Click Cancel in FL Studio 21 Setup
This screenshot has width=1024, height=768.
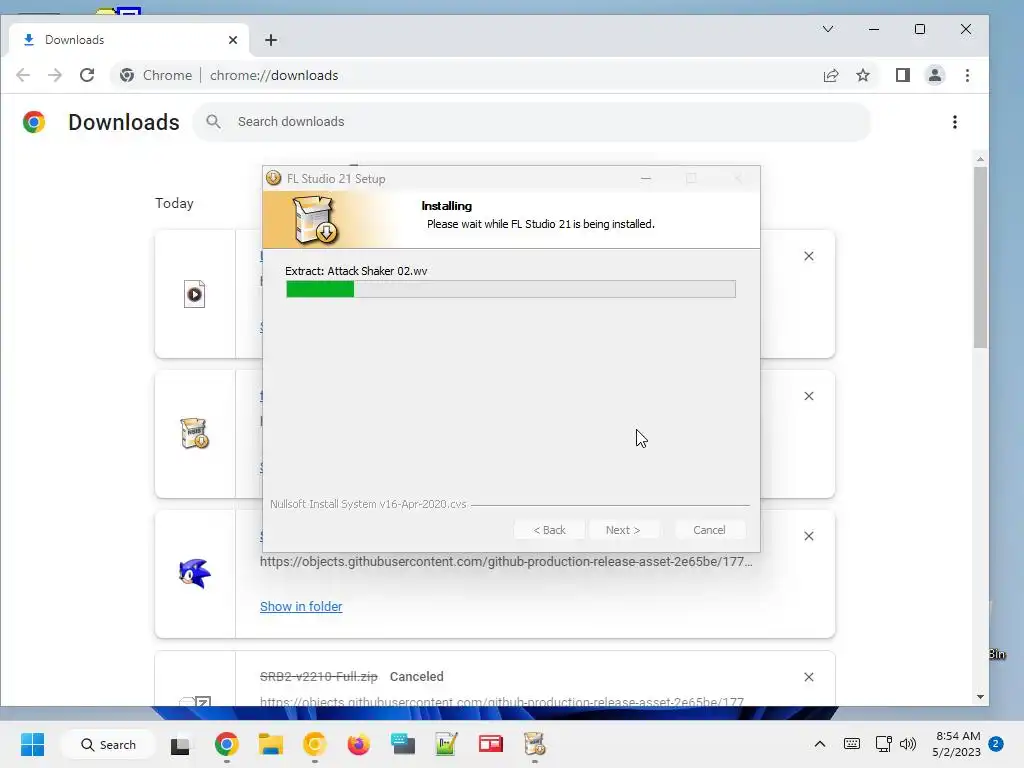point(709,530)
